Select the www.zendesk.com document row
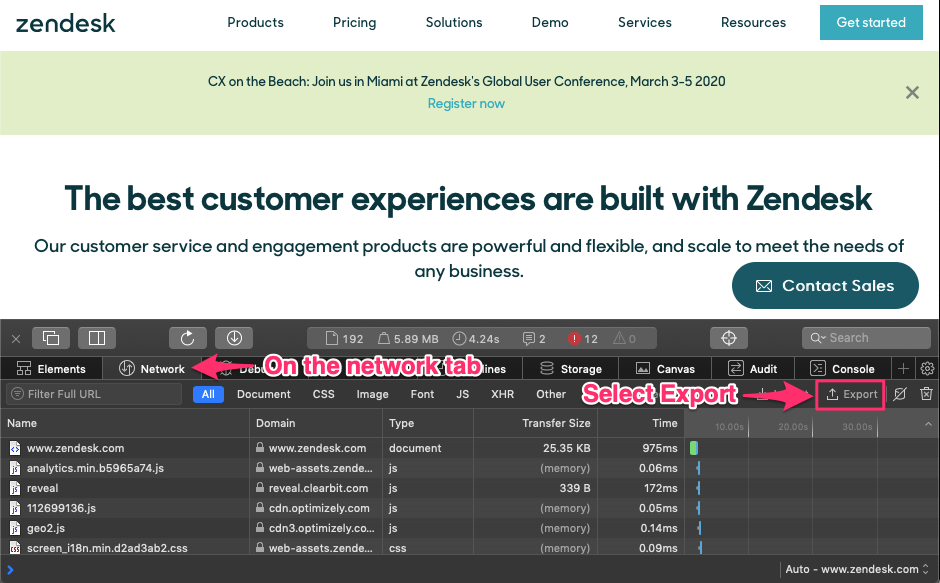This screenshot has width=940, height=583. [x=470, y=448]
